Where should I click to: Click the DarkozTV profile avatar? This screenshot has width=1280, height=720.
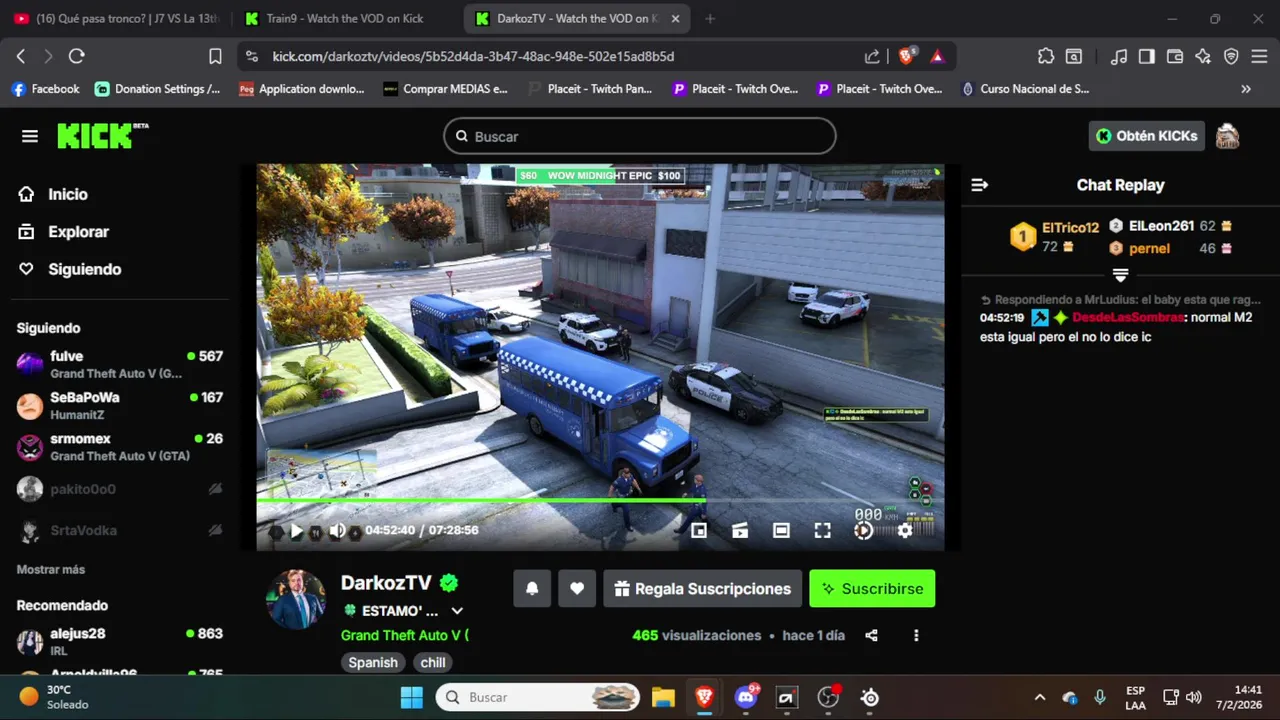click(x=296, y=600)
